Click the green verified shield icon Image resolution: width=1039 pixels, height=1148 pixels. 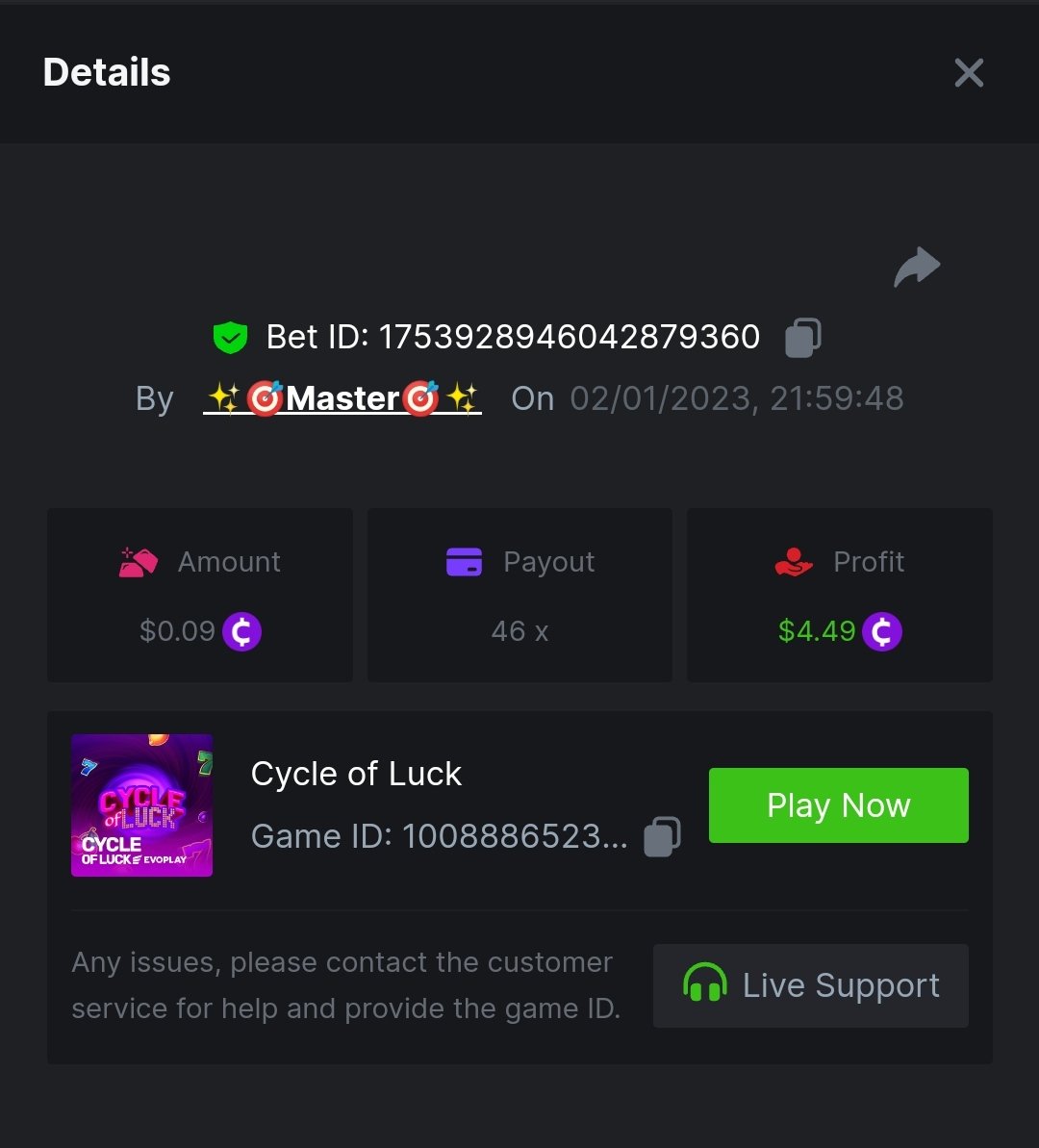(x=230, y=338)
